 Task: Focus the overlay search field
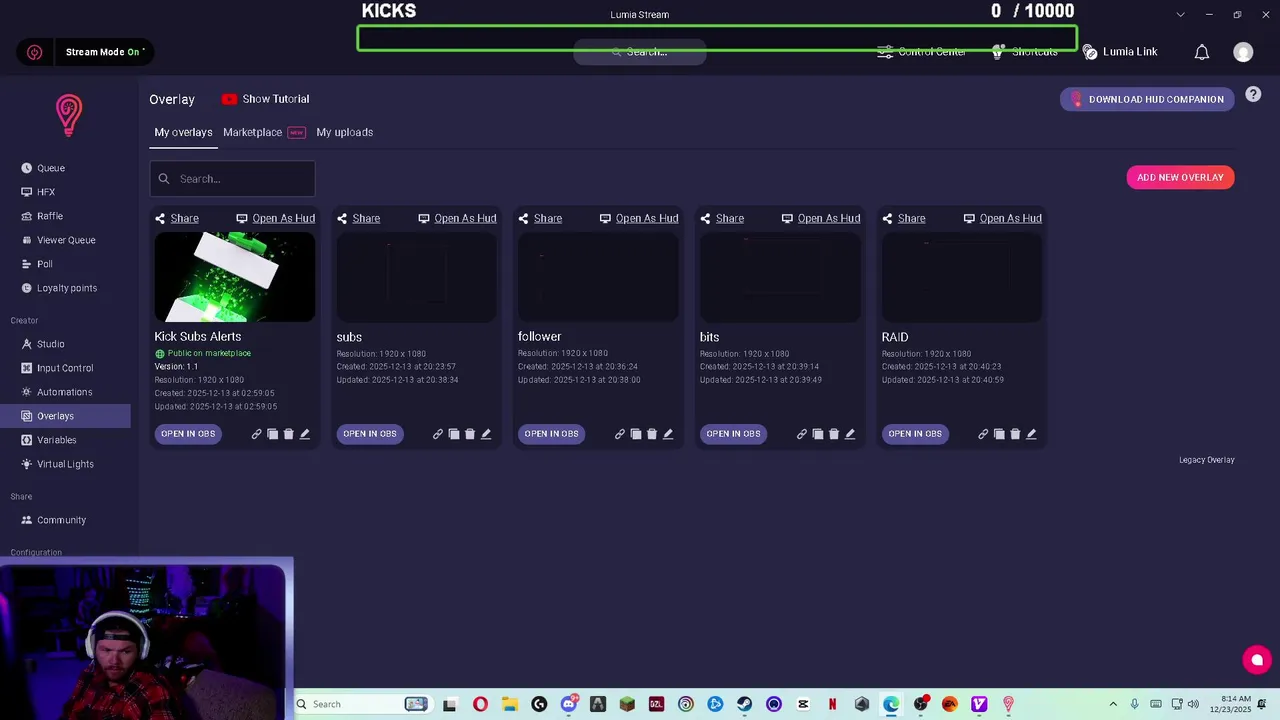coord(232,179)
